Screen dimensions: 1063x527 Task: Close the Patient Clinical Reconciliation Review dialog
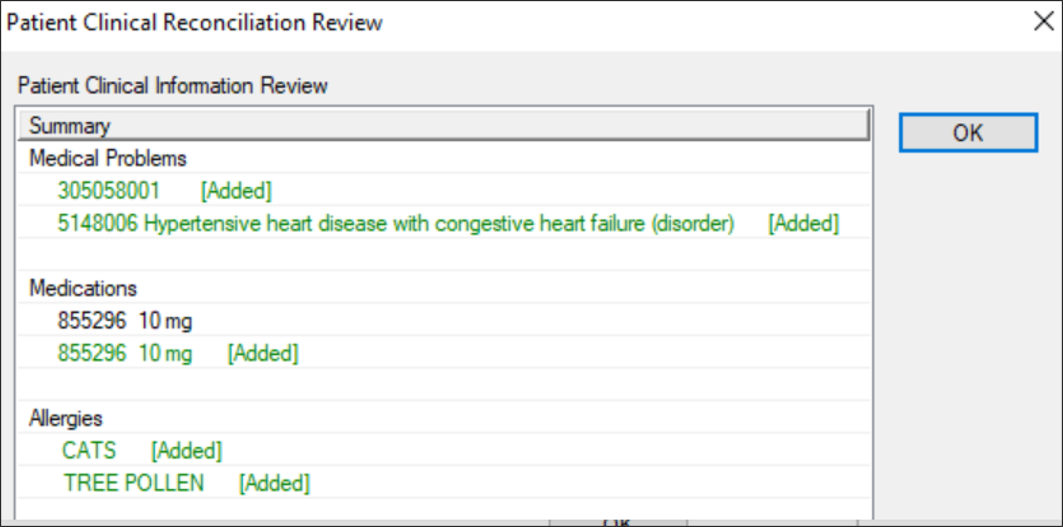[1042, 23]
